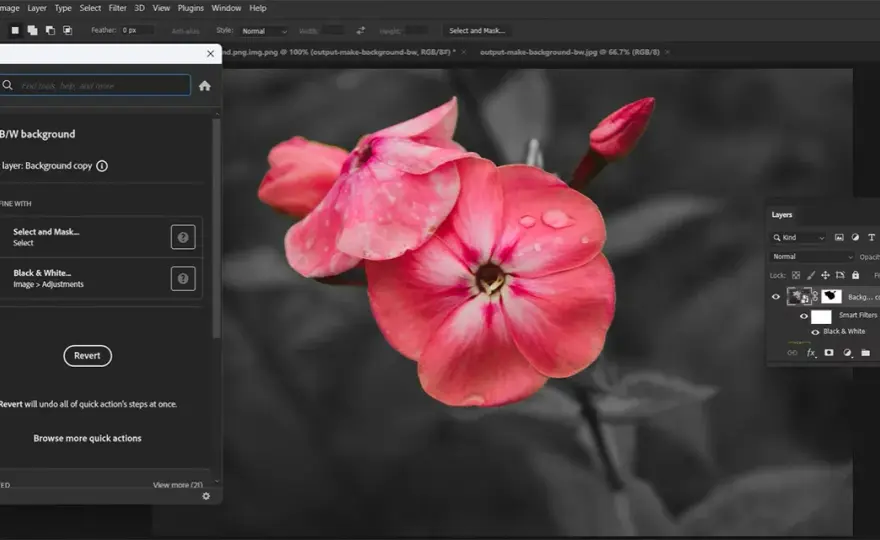Open the Style dropdown set to Normal
The height and width of the screenshot is (540, 880).
pyautogui.click(x=264, y=31)
